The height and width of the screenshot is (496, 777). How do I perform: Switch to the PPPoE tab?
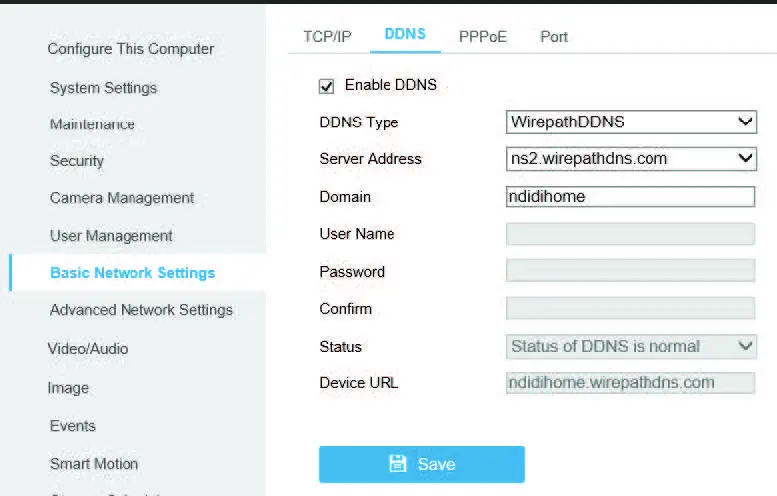coord(483,37)
